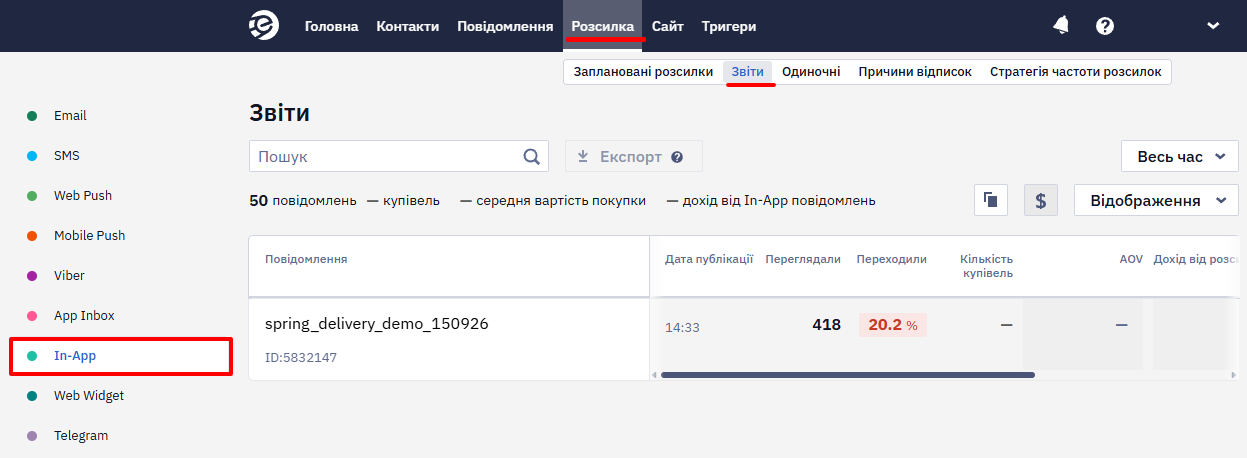Toggle the dollar revenue icon button
This screenshot has width=1247, height=458.
pos(1041,200)
